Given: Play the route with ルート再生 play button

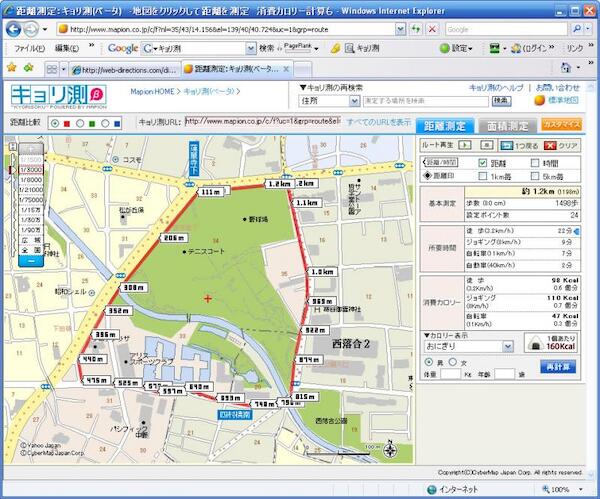Looking at the screenshot, I should point(465,145).
